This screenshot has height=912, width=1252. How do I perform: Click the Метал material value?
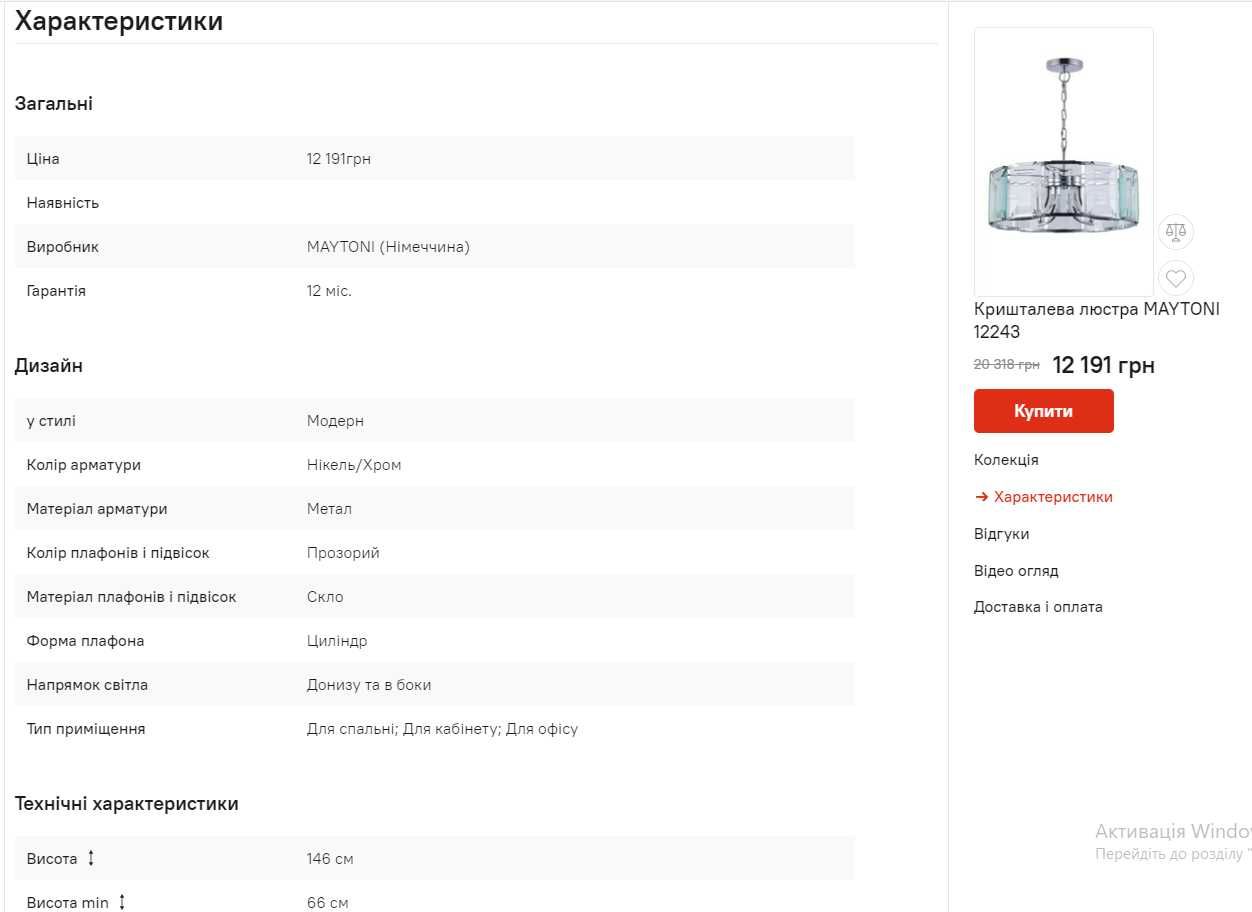(x=329, y=509)
